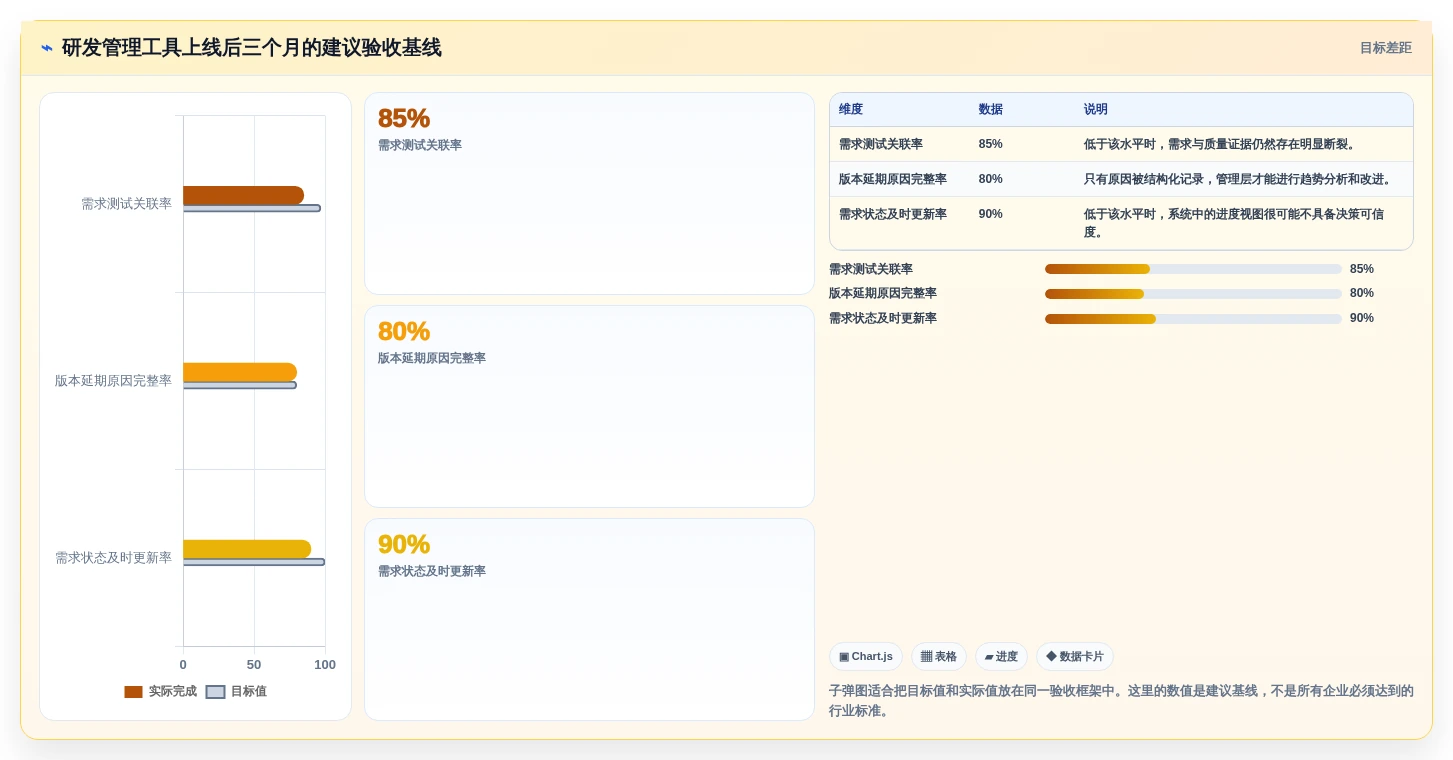This screenshot has width=1453, height=760.
Task: Click the 85% 需求测试关联率 data card
Action: pyautogui.click(x=589, y=194)
